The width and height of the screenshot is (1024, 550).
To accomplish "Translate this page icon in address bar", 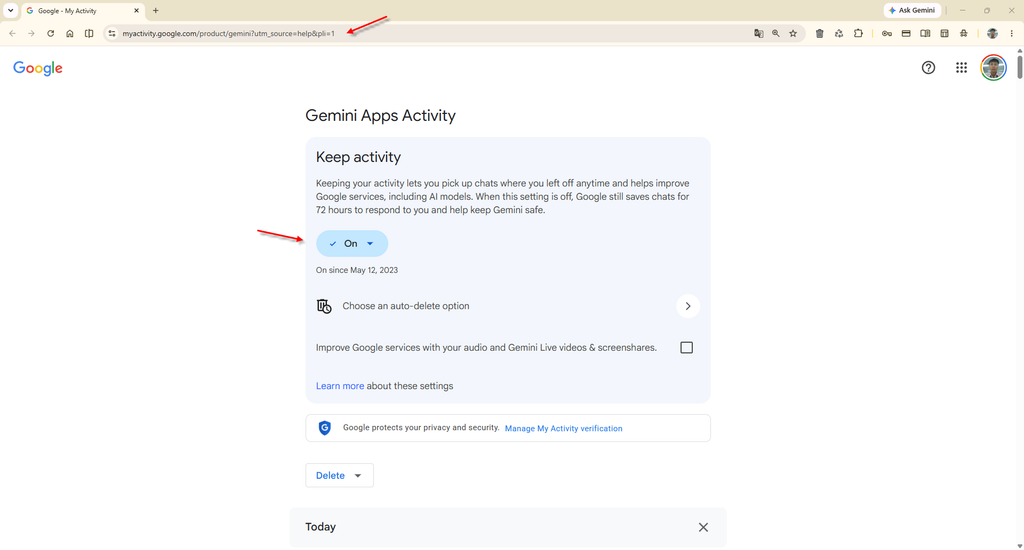I will pos(758,33).
